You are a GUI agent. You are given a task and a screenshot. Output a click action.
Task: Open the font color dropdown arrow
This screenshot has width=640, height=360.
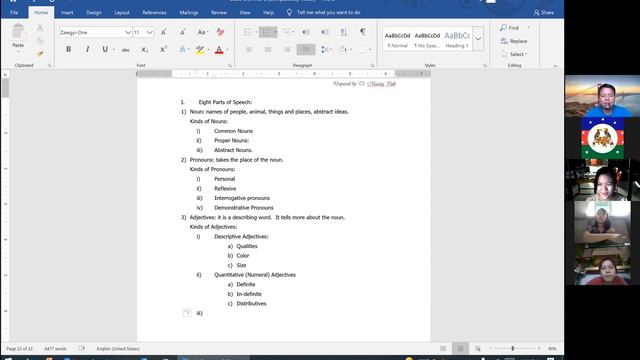point(227,50)
